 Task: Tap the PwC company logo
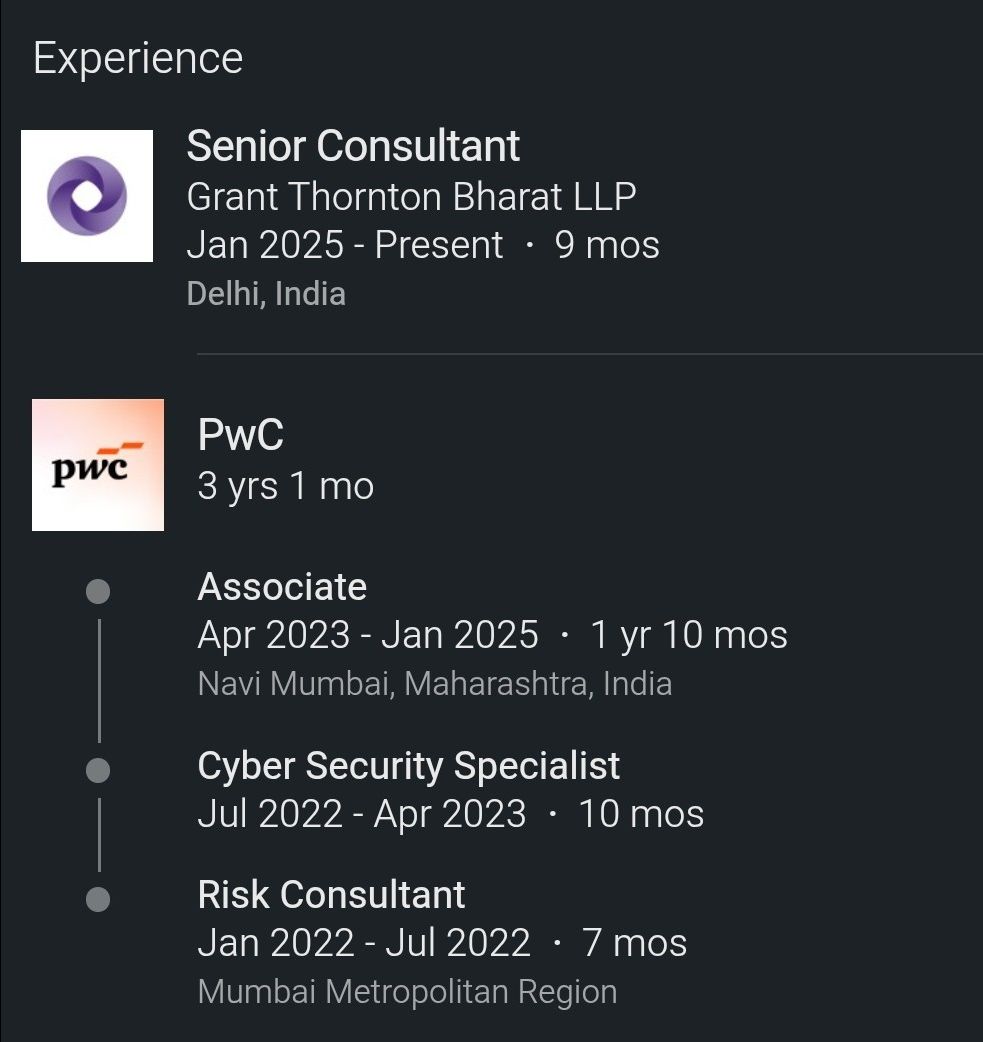pos(98,465)
